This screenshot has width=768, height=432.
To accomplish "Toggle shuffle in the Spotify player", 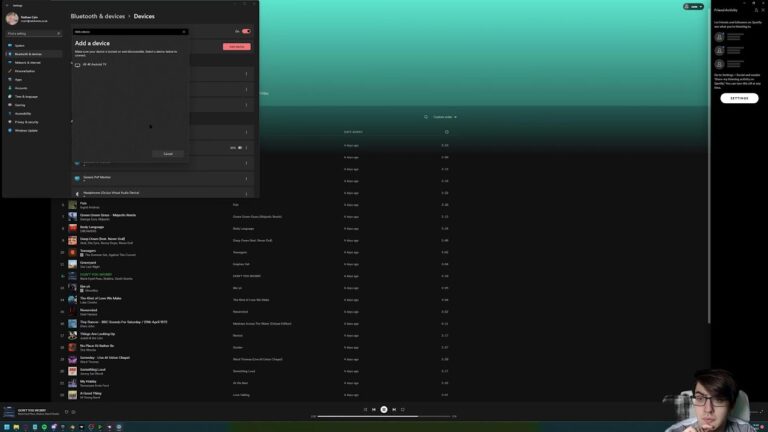I will pyautogui.click(x=365, y=409).
